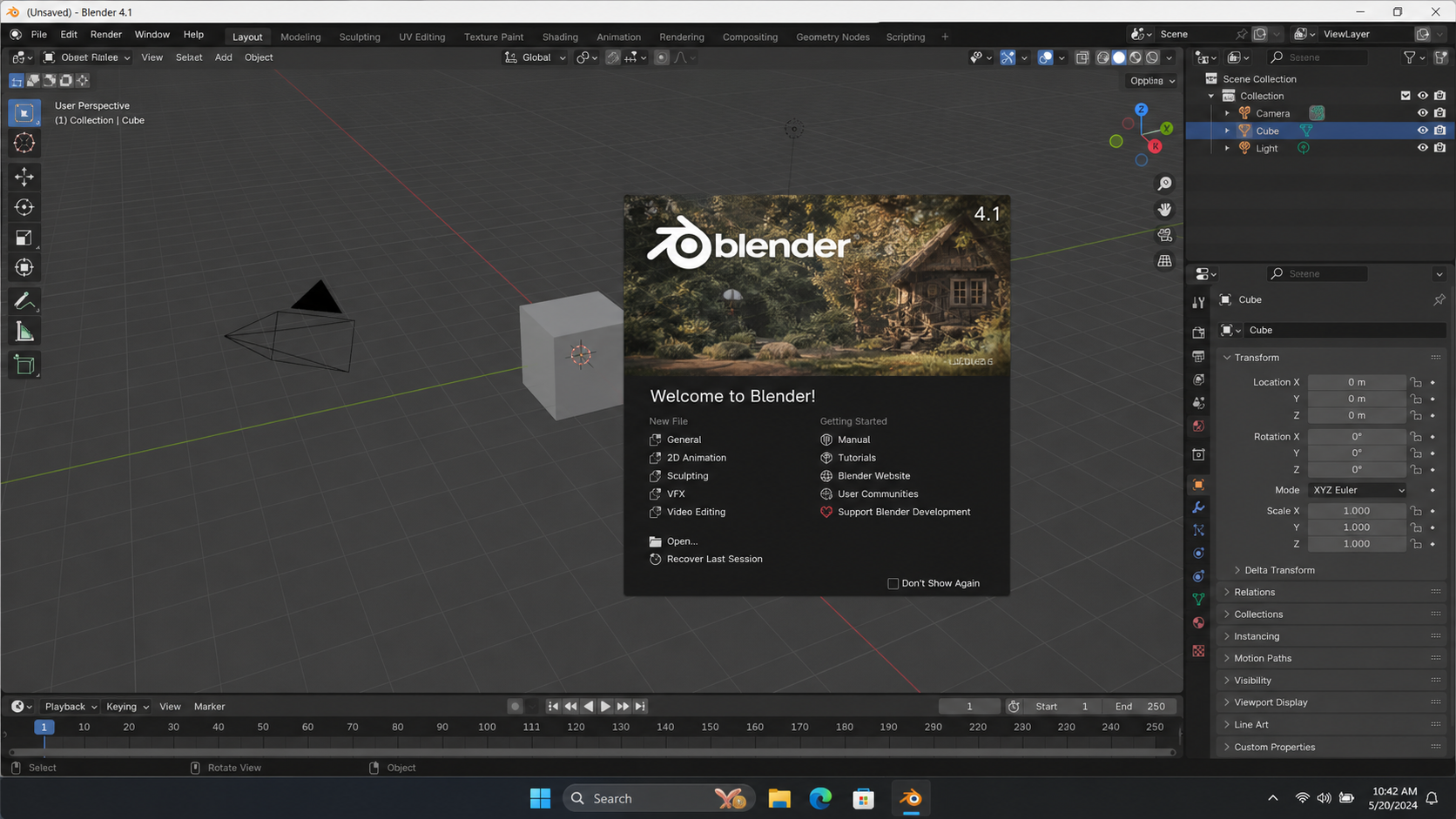Select the Rotate tool
The width and height of the screenshot is (1456, 819).
24,207
